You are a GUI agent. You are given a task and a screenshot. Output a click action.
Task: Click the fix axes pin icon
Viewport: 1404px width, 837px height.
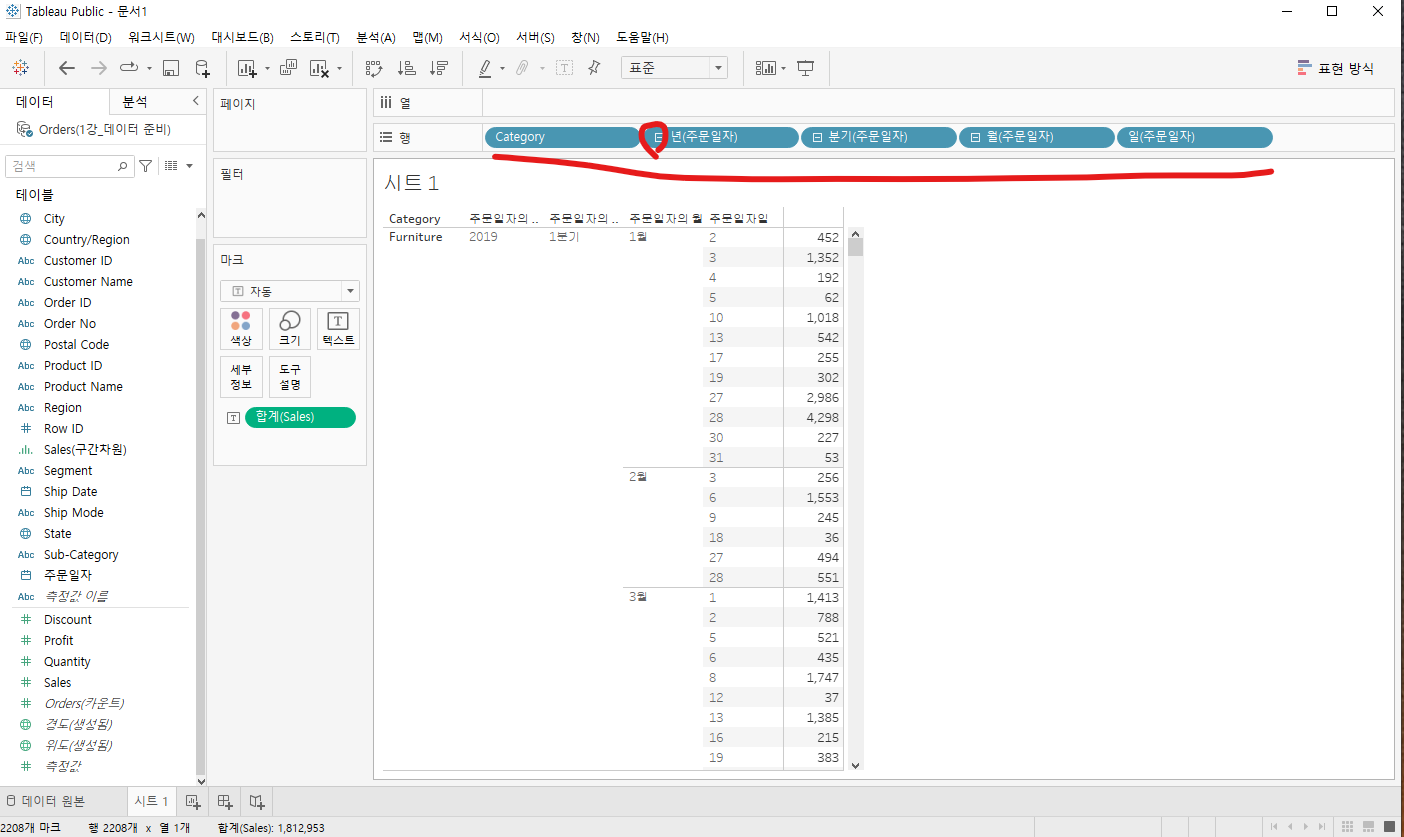pos(594,68)
